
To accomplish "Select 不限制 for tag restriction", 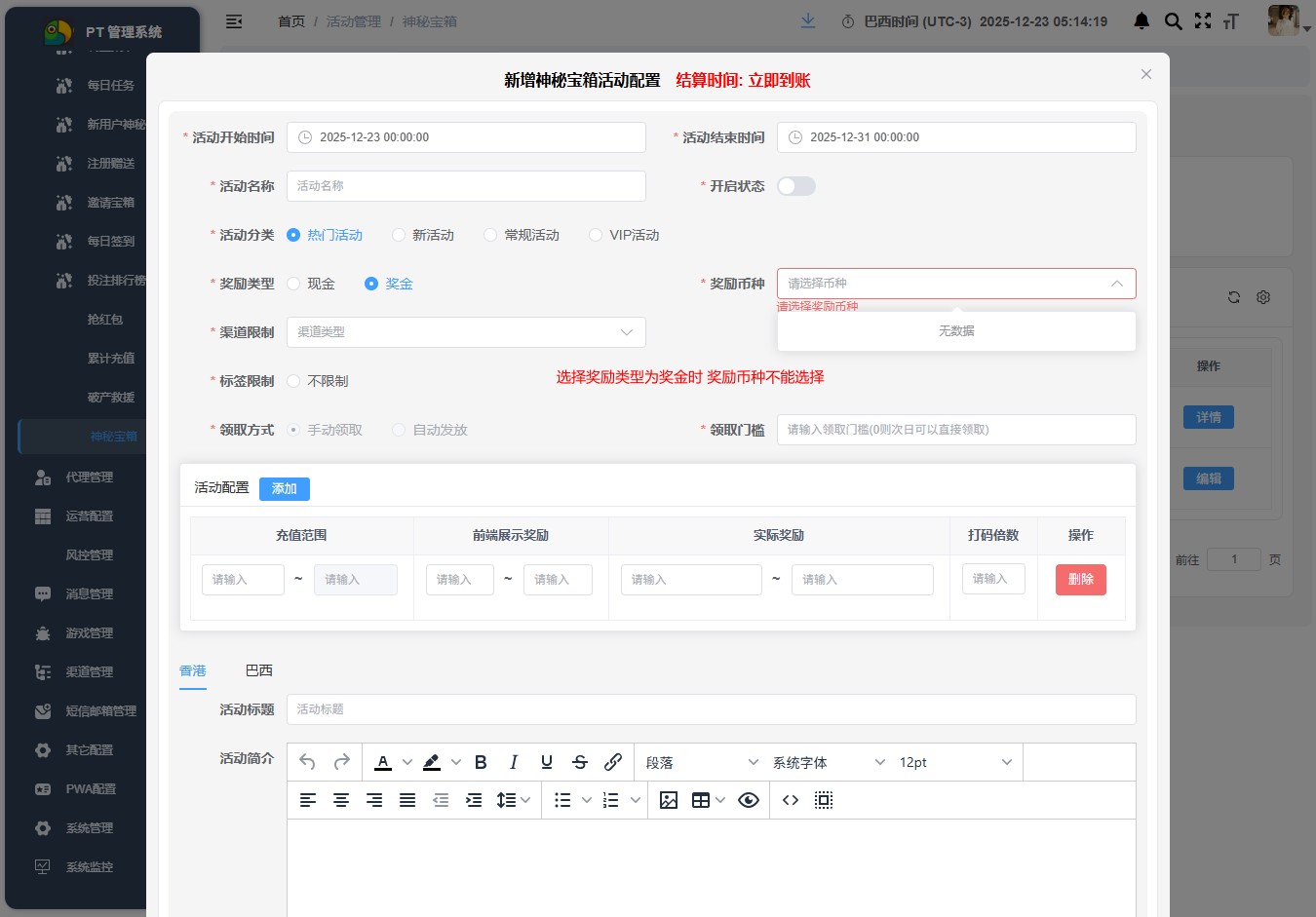I will point(318,381).
